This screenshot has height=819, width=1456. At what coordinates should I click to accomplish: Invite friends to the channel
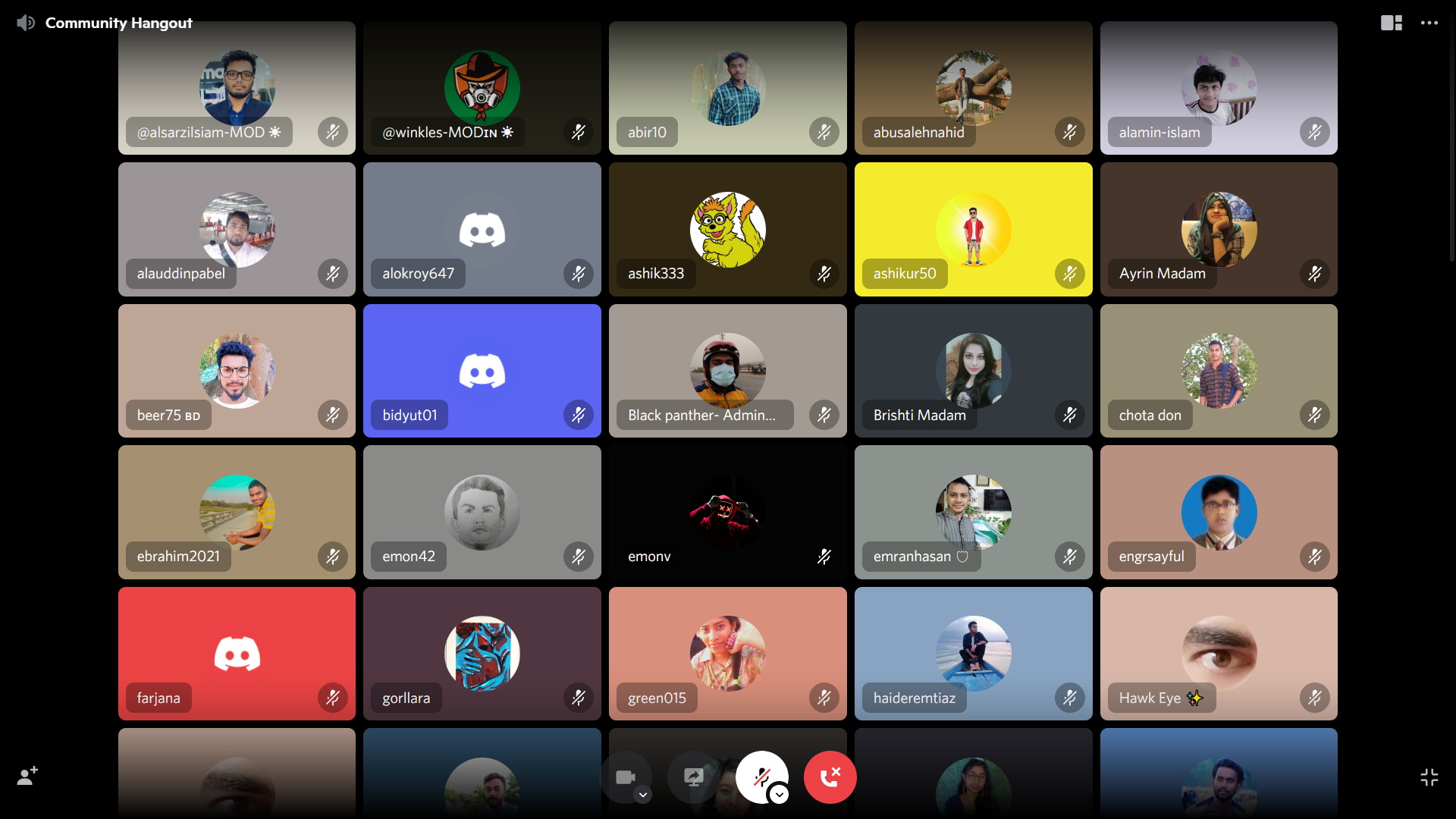27,776
